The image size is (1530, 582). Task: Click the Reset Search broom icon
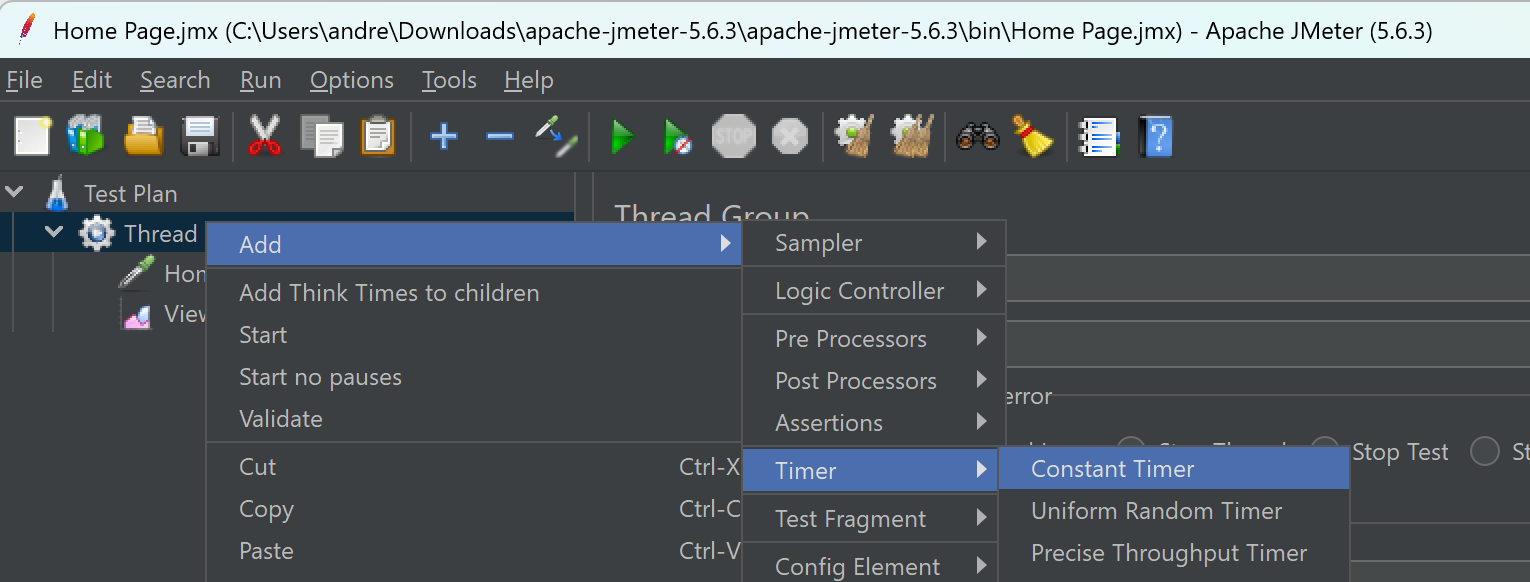click(1032, 135)
